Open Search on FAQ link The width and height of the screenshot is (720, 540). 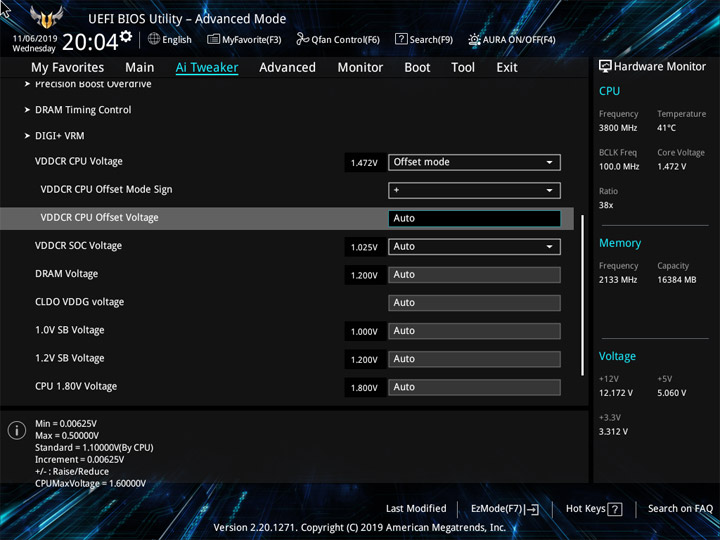tap(680, 509)
